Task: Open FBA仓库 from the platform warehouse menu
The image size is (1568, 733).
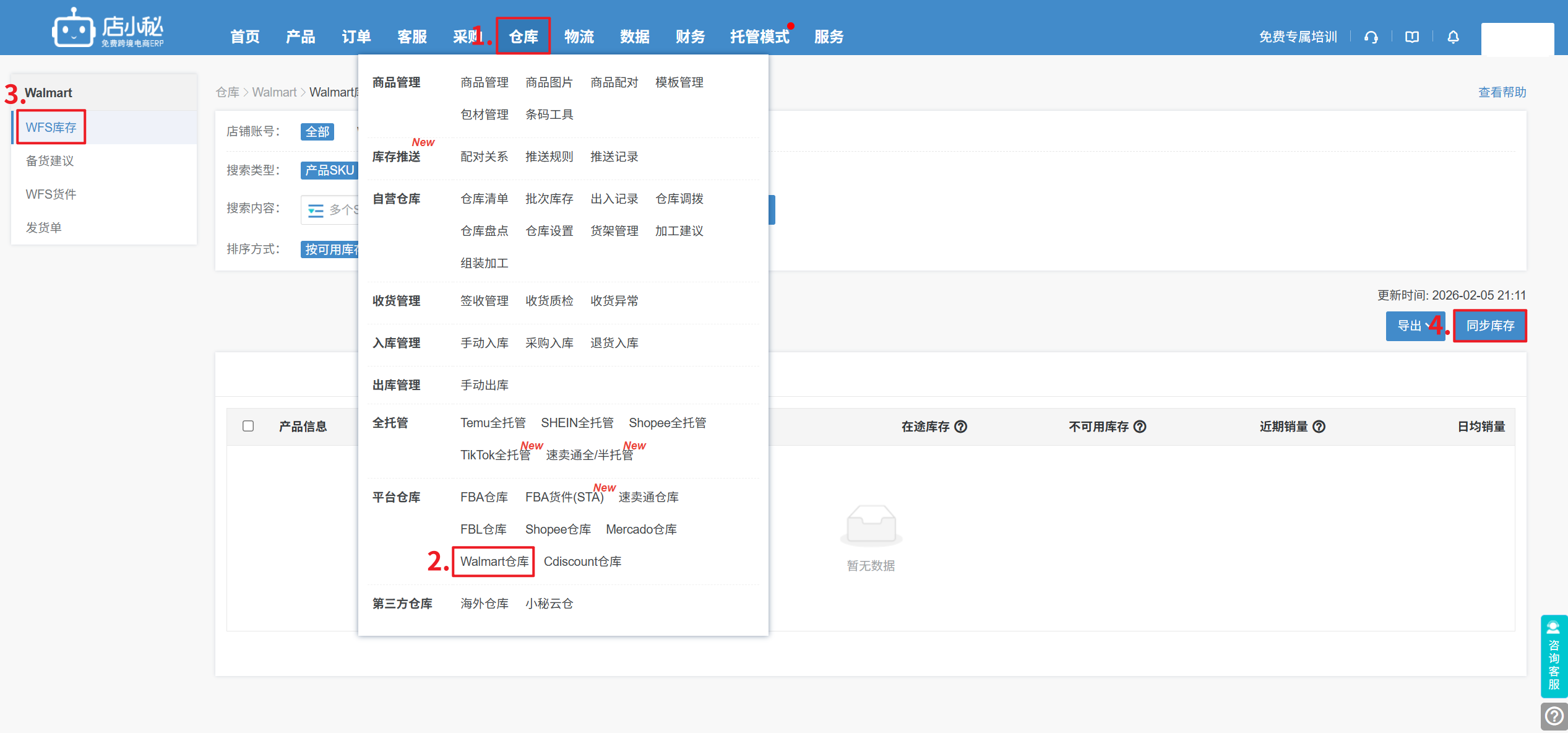Action: click(x=484, y=497)
